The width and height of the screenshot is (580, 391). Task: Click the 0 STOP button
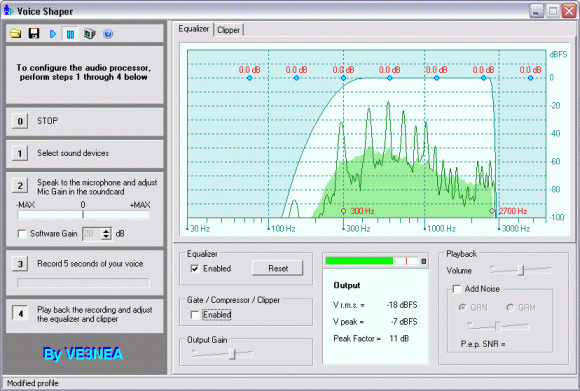(x=20, y=121)
